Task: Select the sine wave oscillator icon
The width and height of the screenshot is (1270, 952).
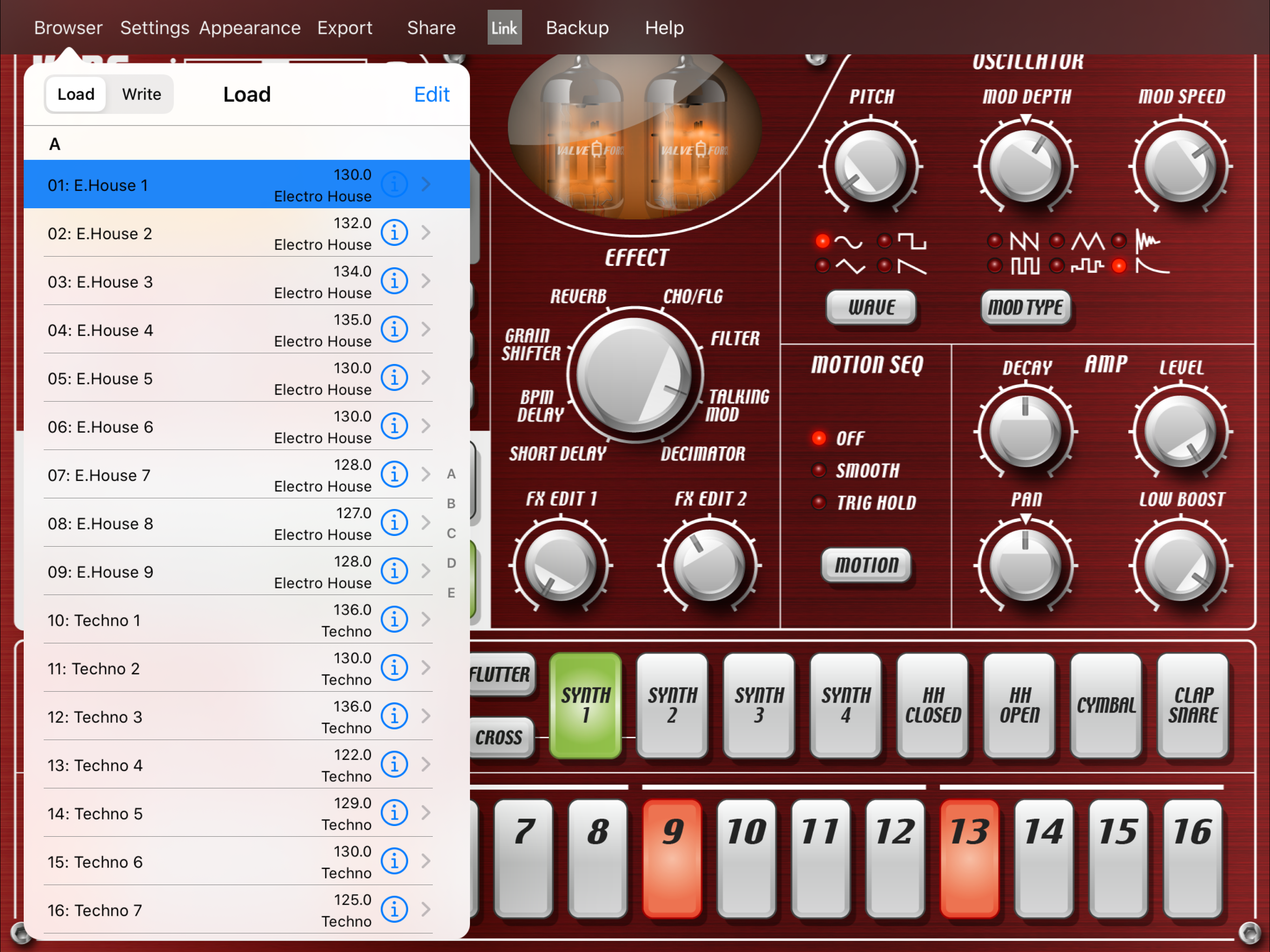Action: [x=847, y=241]
